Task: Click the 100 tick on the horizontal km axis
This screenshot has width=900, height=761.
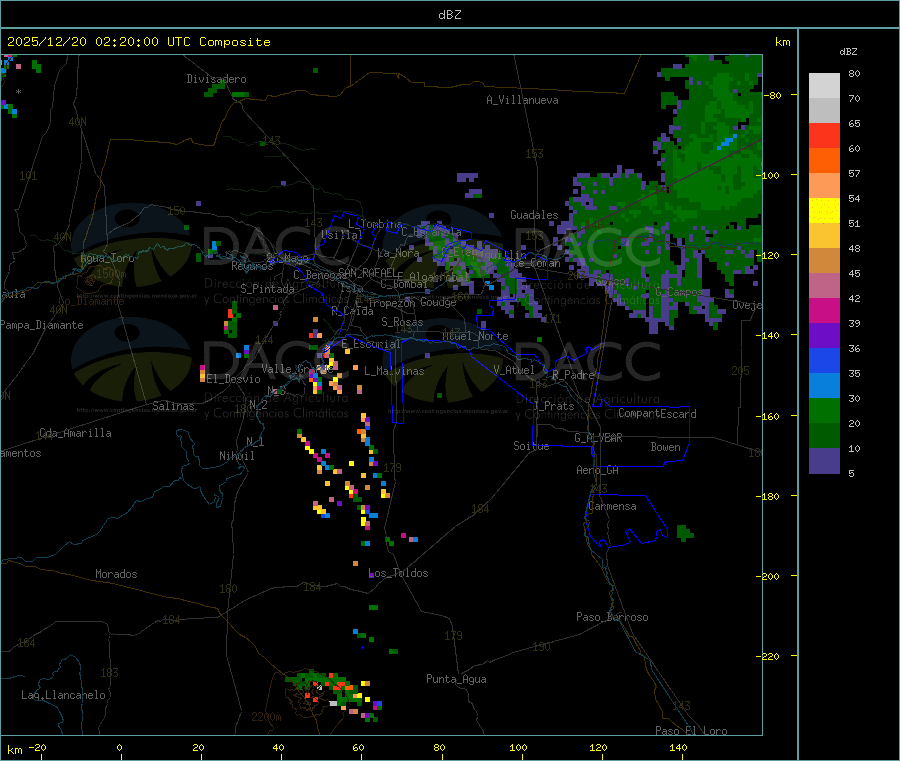Action: click(x=518, y=747)
